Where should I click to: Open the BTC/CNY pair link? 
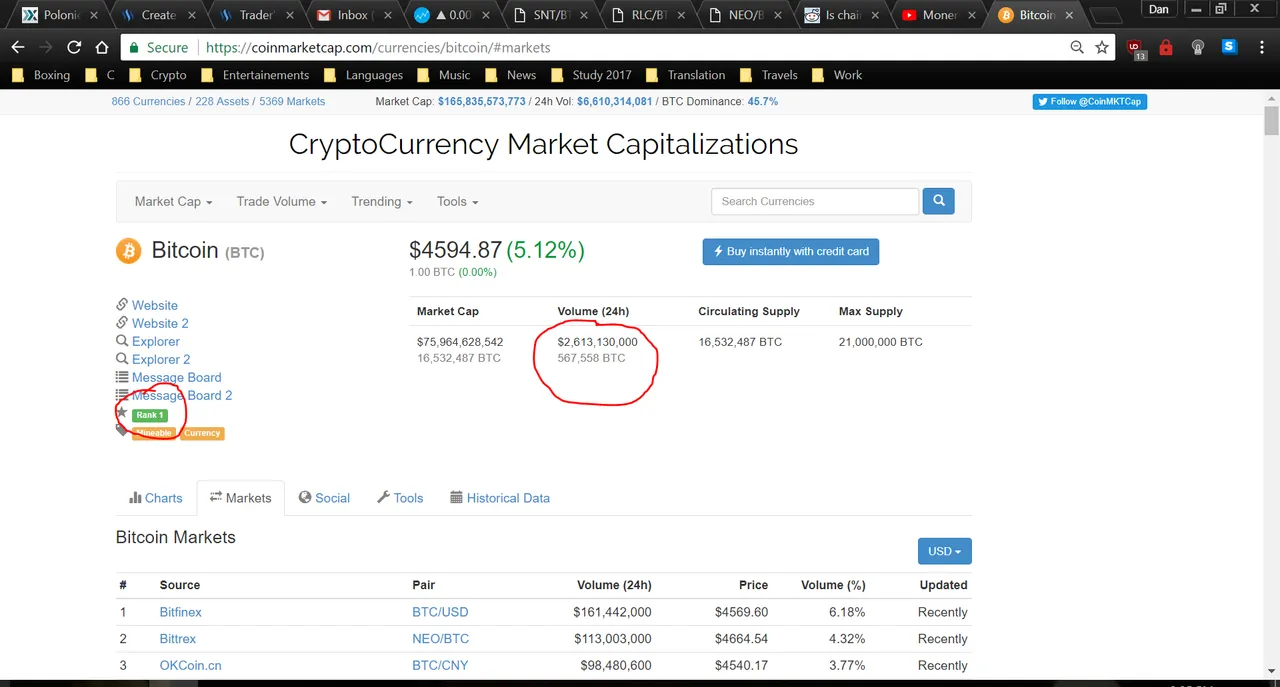click(440, 665)
